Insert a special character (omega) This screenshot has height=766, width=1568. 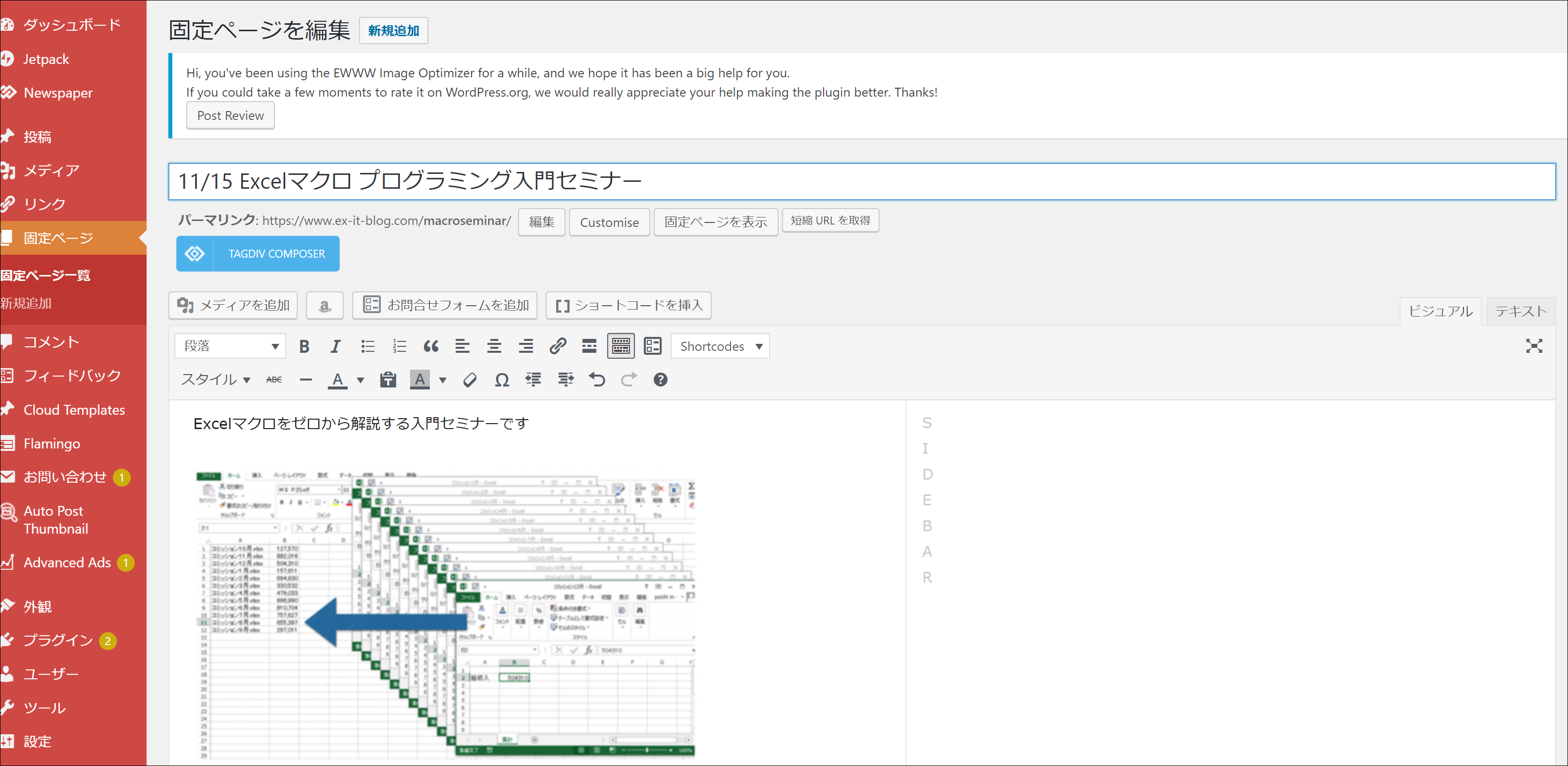tap(502, 380)
